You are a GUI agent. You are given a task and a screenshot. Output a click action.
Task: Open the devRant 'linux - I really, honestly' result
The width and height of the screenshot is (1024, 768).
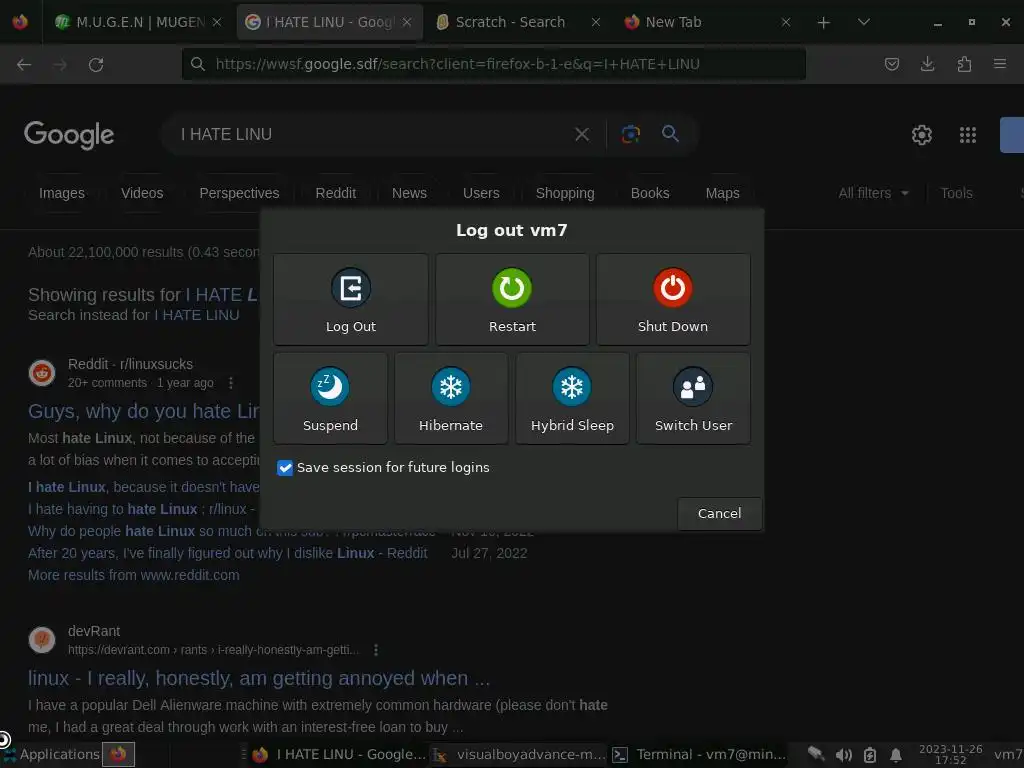click(259, 678)
